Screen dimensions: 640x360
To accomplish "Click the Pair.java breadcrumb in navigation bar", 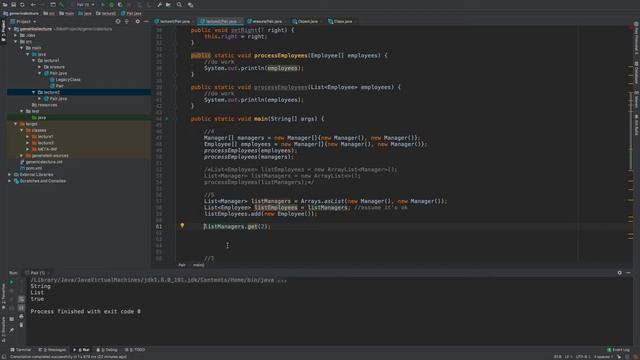I will point(131,13).
